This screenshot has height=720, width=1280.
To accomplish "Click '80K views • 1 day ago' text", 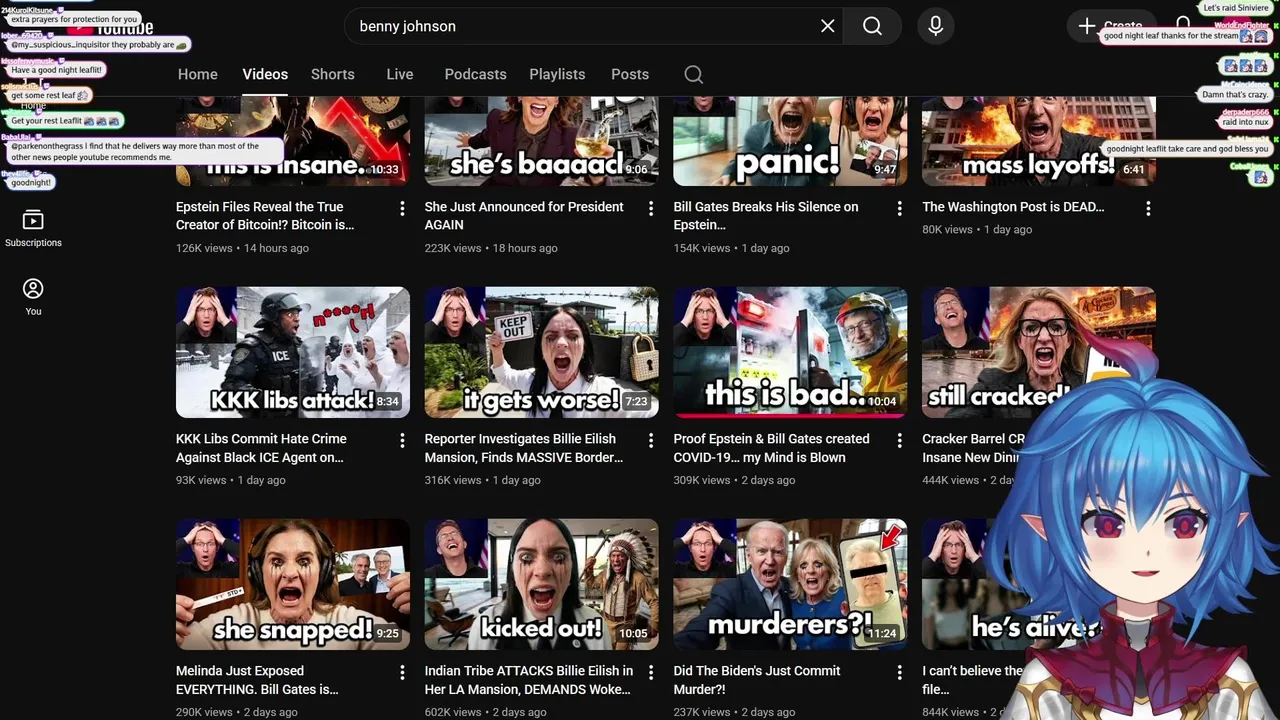I will click(977, 229).
